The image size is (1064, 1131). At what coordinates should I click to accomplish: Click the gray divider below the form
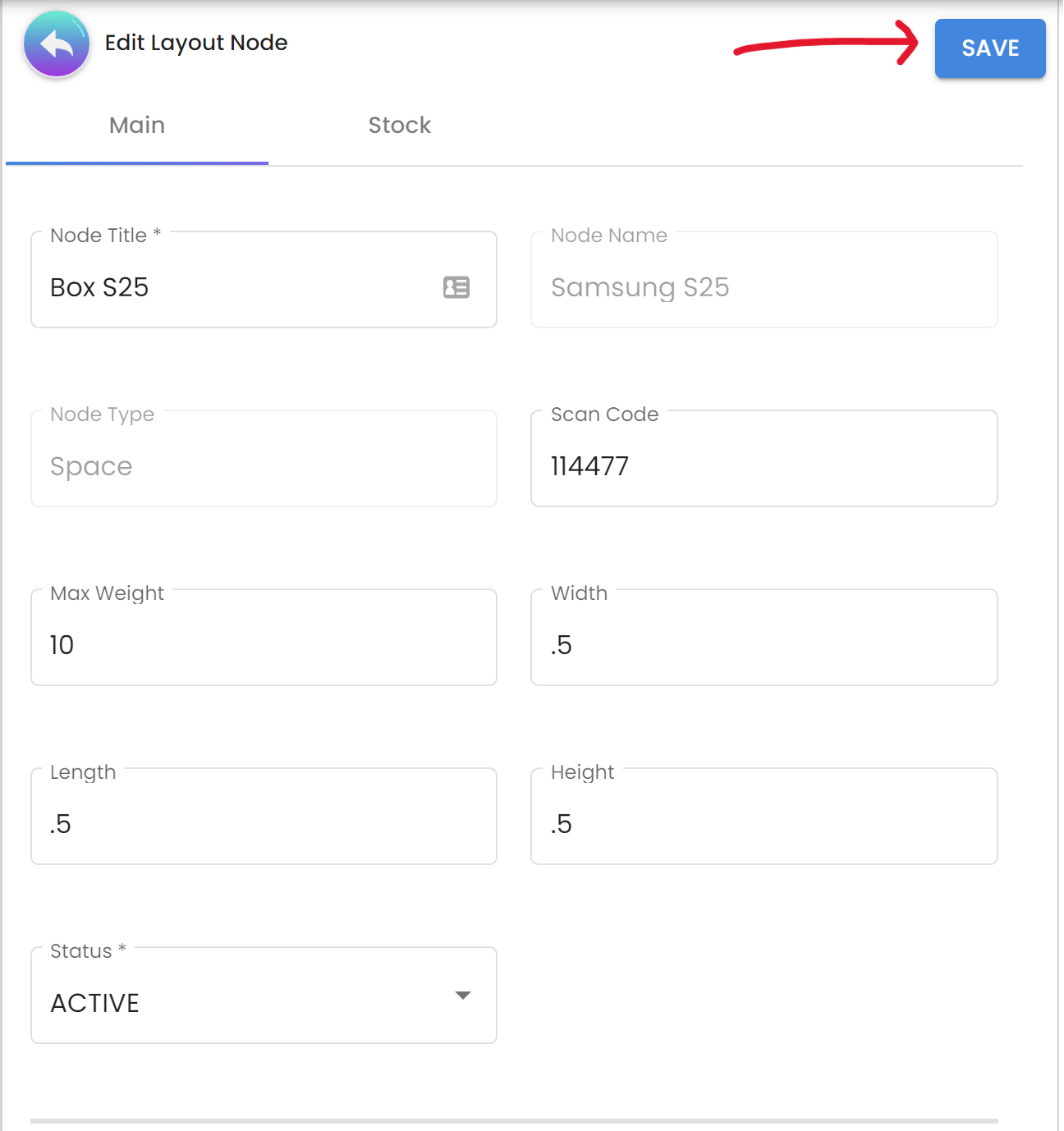tap(514, 1120)
